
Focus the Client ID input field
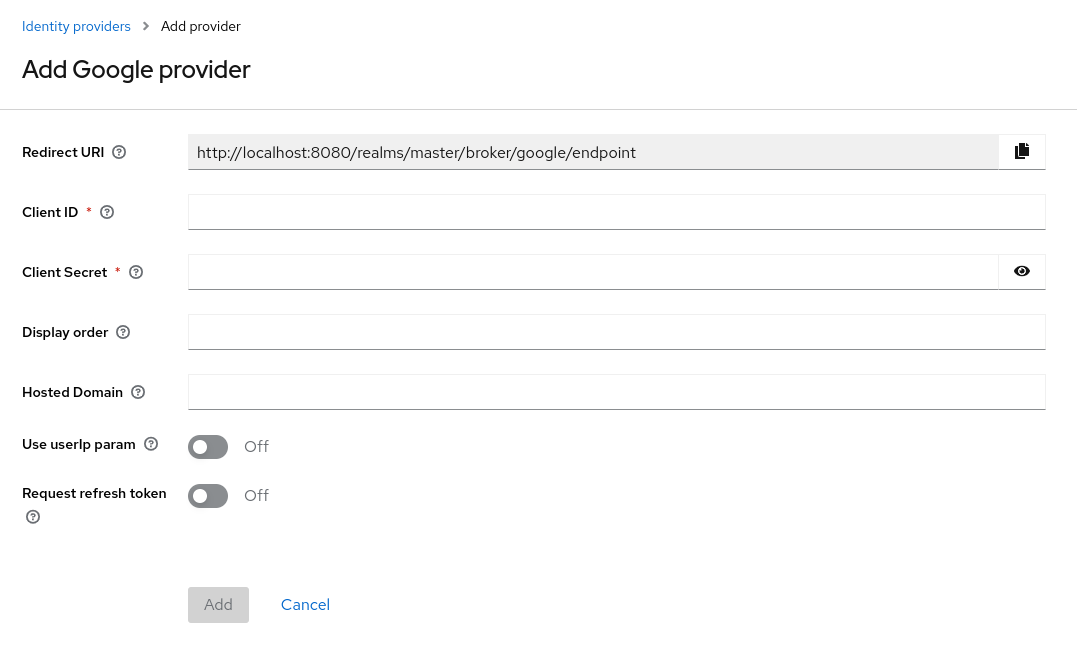(616, 212)
